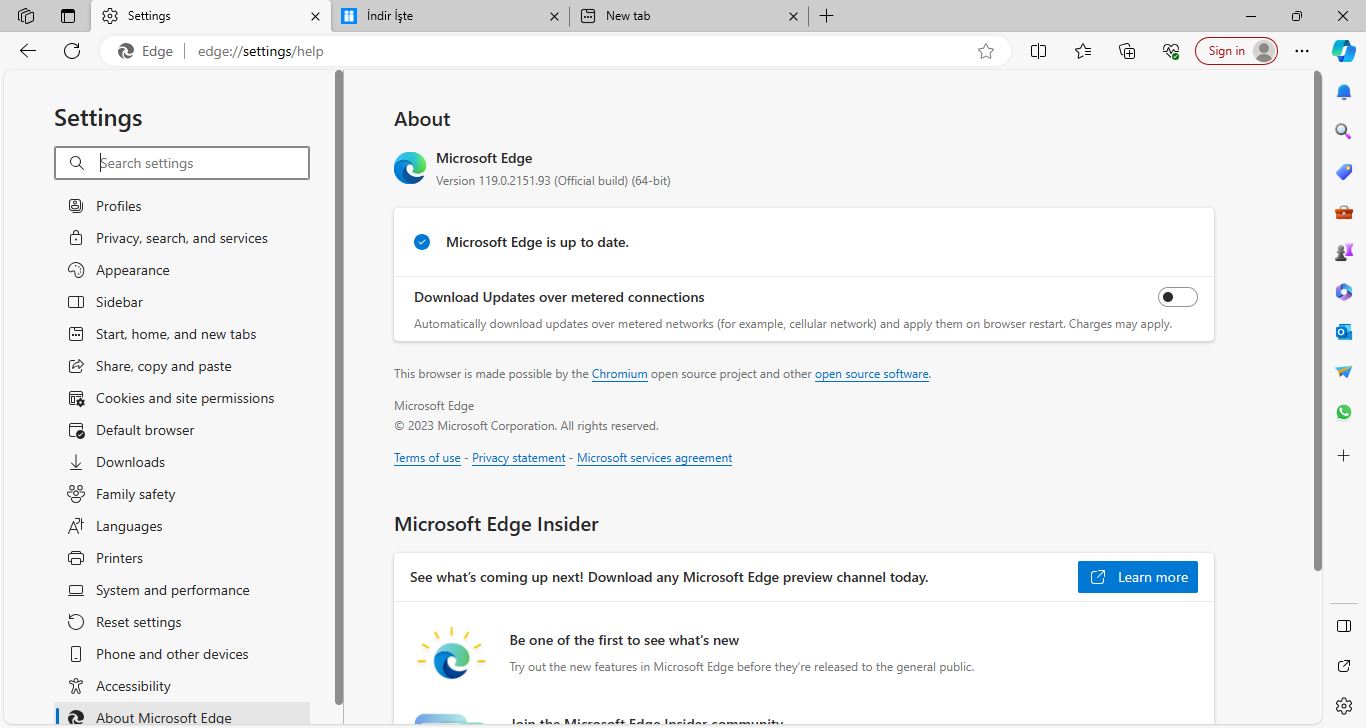Viewport: 1366px width, 728px height.
Task: Open a new tab with plus button
Action: (826, 16)
